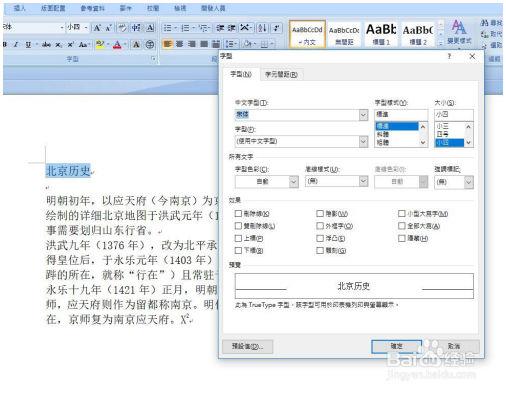Open the 插入 ribbon tab
The image size is (506, 395).
(x=20, y=8)
